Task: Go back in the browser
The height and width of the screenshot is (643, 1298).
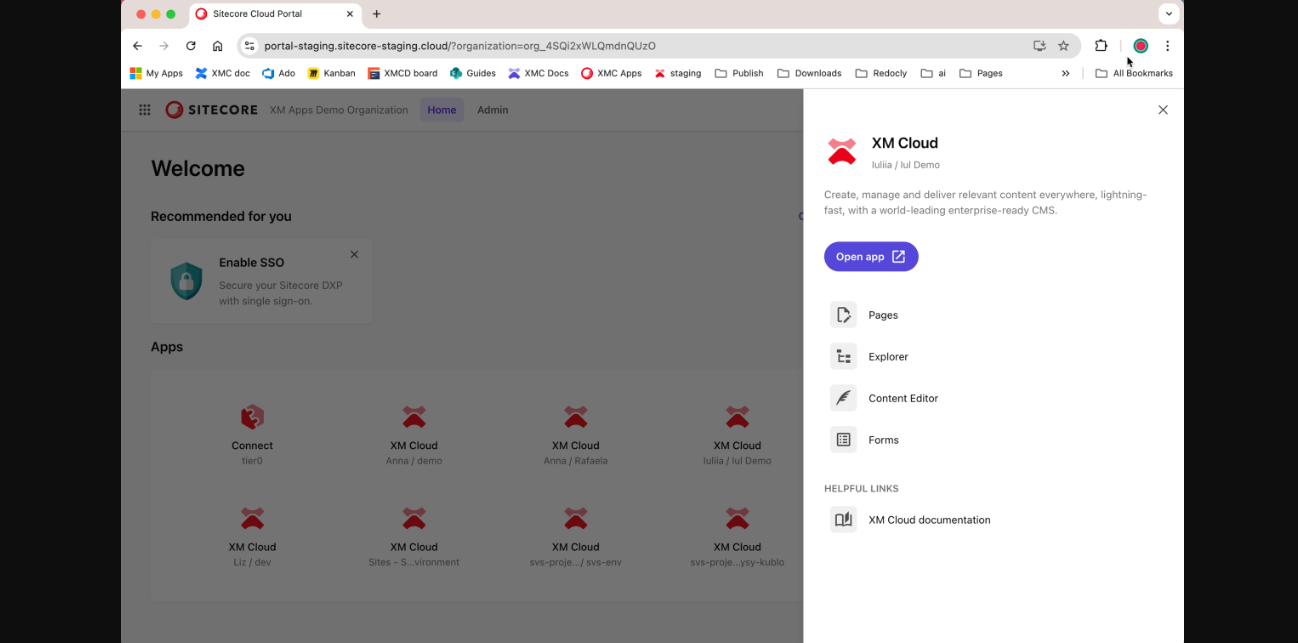Action: [138, 46]
